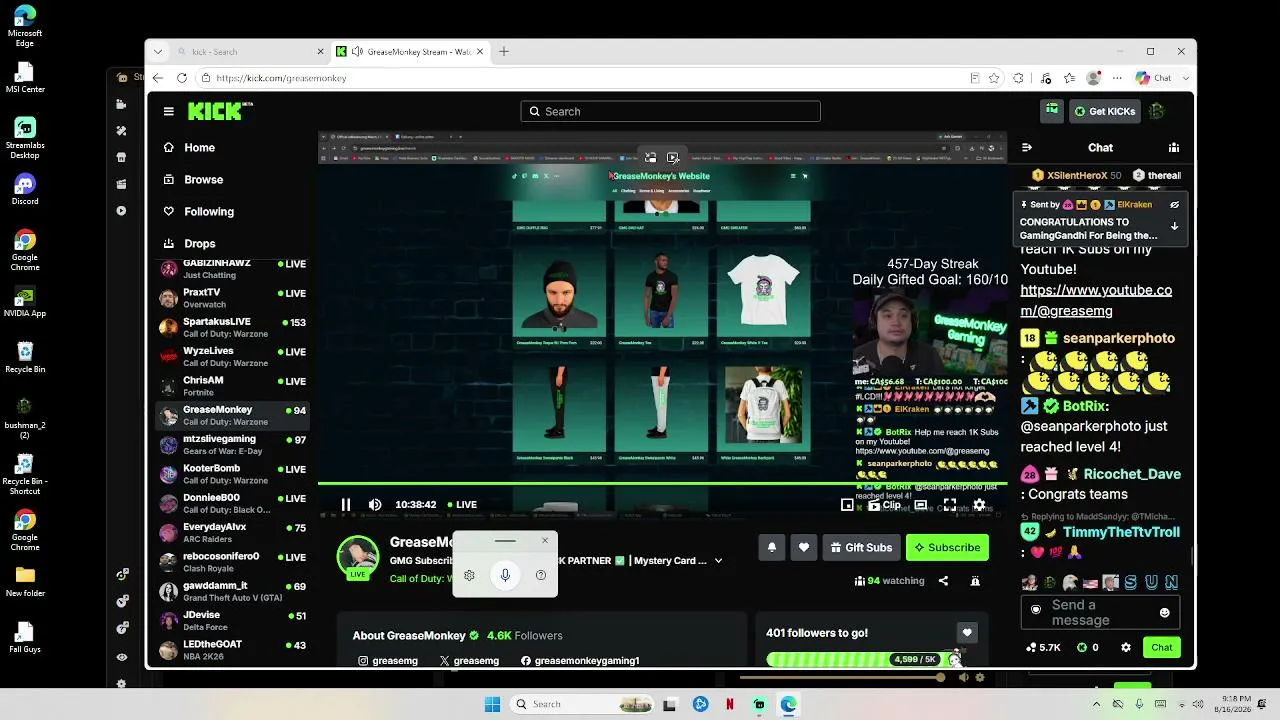Click the Gift Subs button
Image resolution: width=1280 pixels, height=720 pixels.
click(x=861, y=547)
